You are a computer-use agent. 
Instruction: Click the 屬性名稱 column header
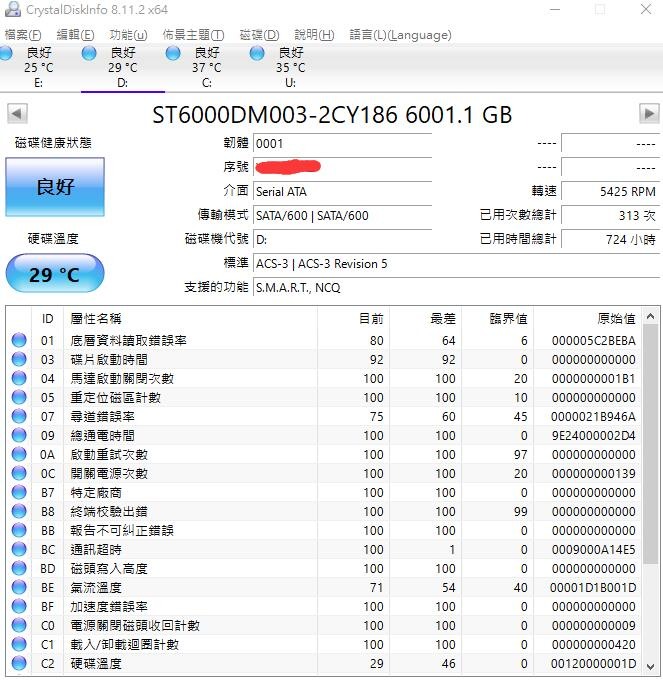(x=190, y=319)
